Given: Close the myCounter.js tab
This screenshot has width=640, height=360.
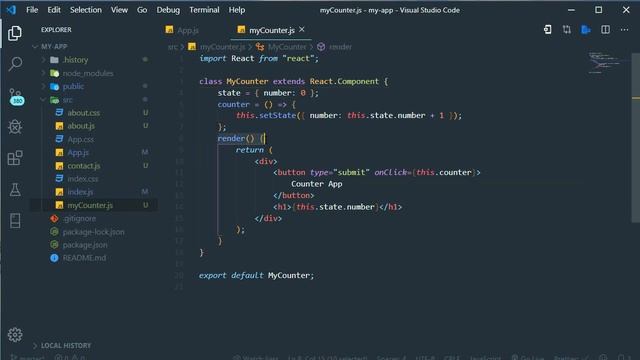Looking at the screenshot, I should 302,29.
